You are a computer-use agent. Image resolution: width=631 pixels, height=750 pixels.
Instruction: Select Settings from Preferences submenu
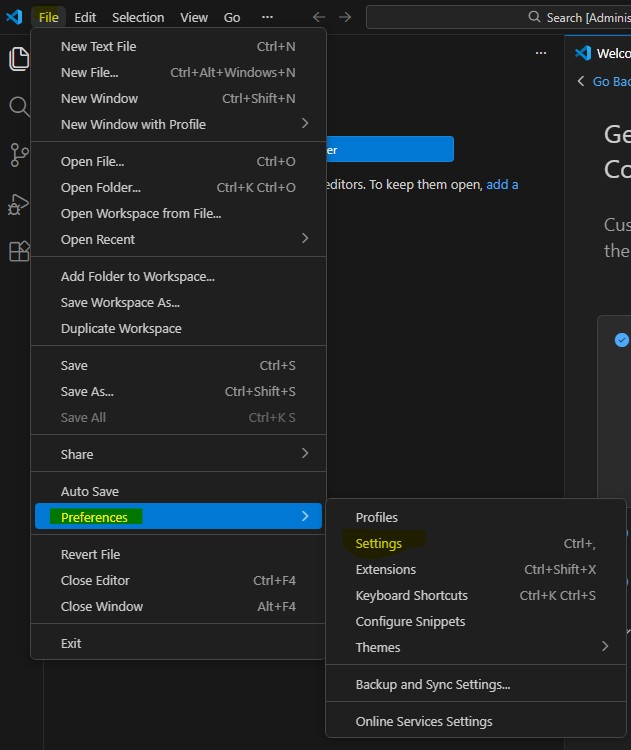tap(379, 543)
